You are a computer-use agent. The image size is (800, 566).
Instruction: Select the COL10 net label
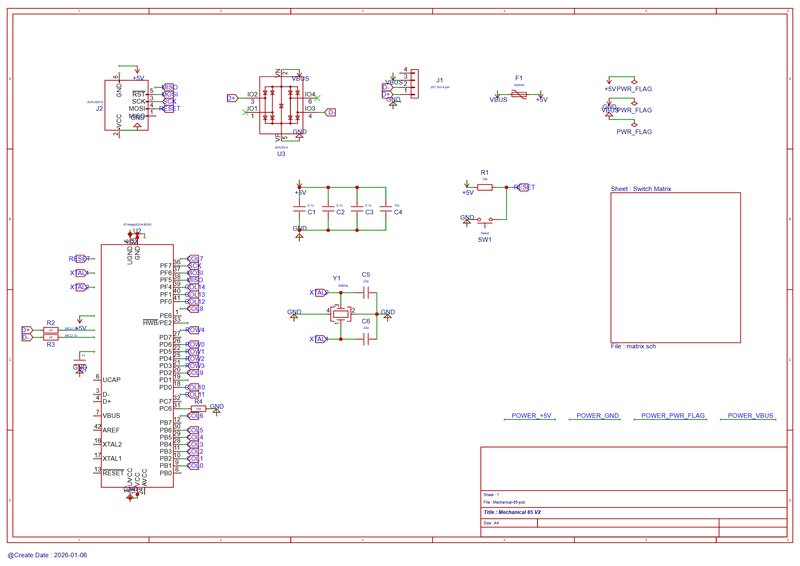[x=194, y=387]
